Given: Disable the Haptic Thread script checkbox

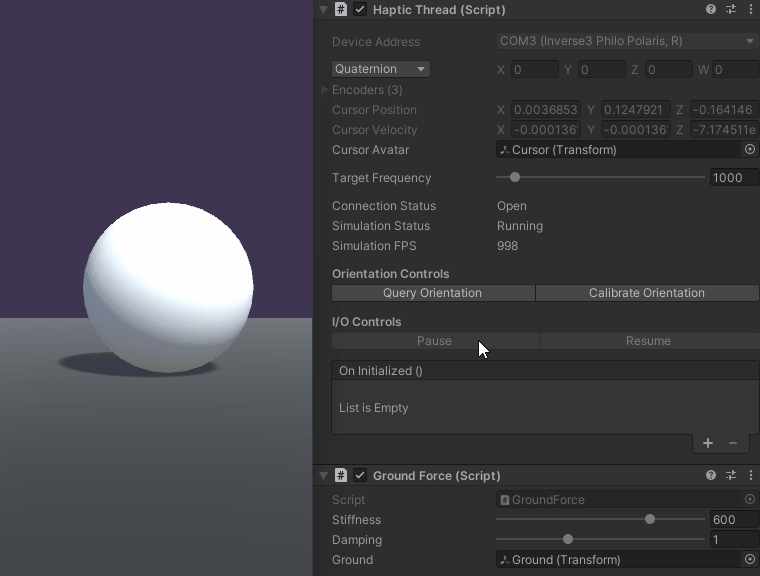Looking at the screenshot, I should (x=360, y=9).
